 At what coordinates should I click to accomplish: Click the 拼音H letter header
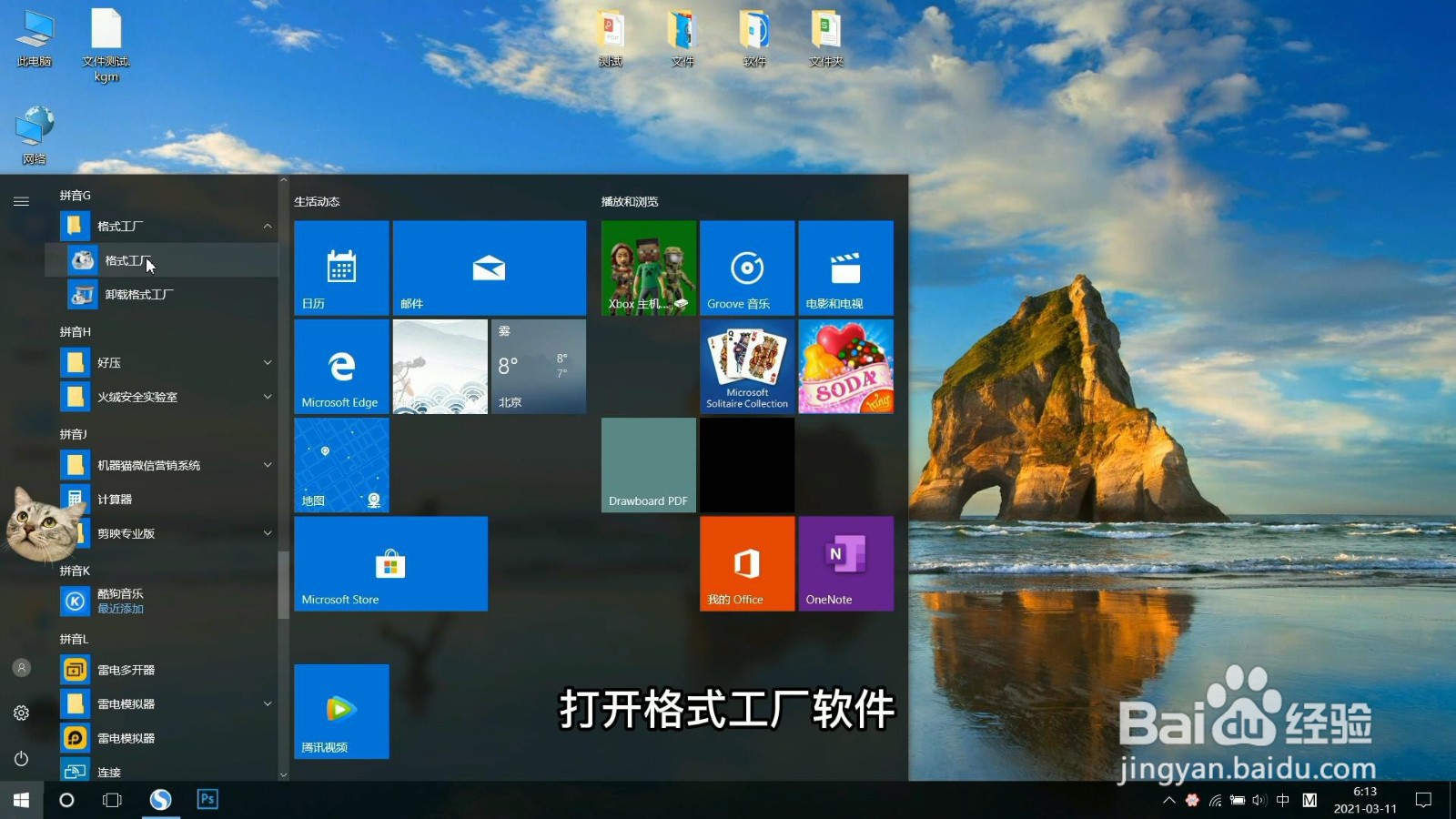tap(76, 332)
